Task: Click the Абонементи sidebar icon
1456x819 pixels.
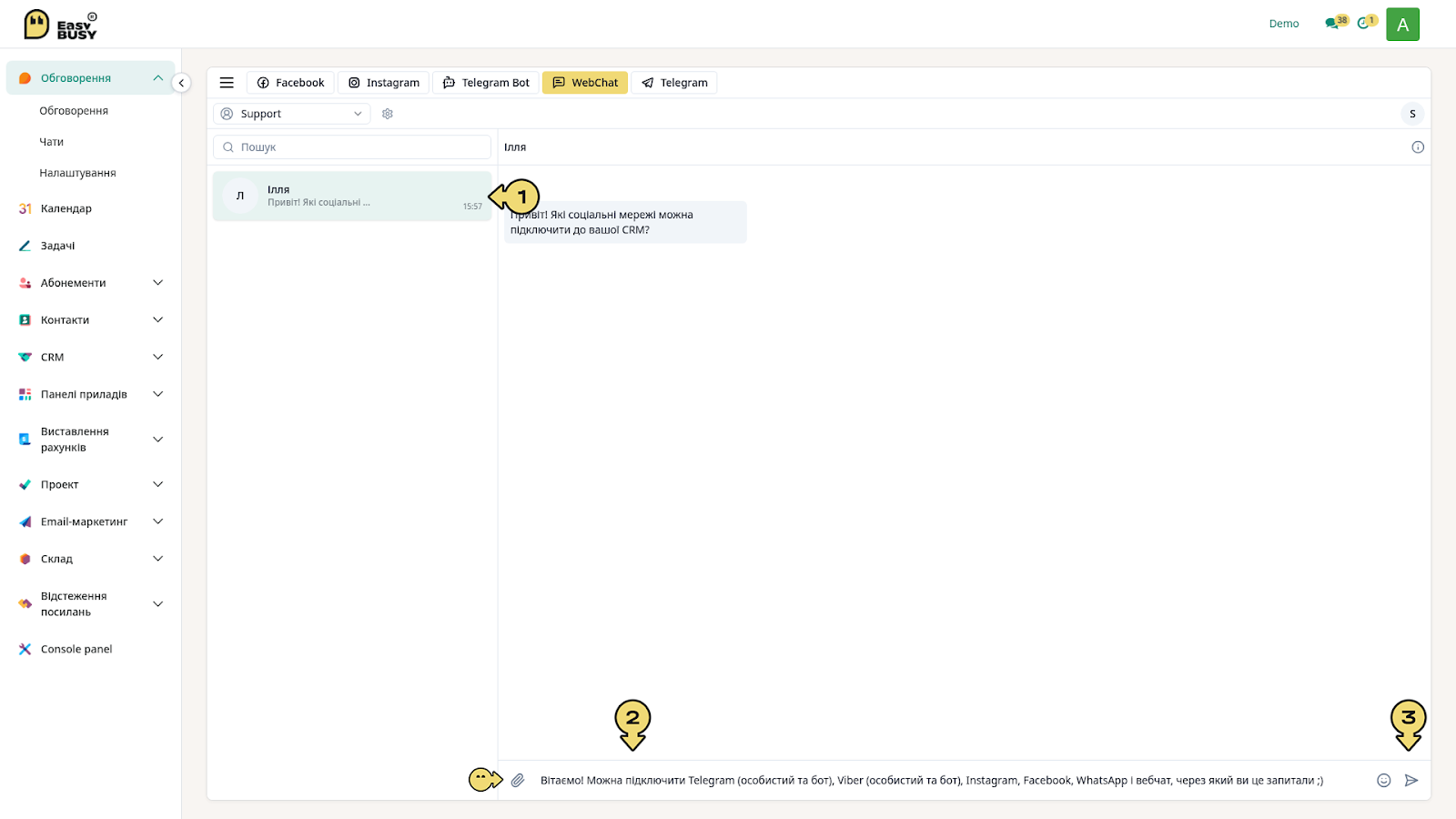Action: [x=25, y=283]
